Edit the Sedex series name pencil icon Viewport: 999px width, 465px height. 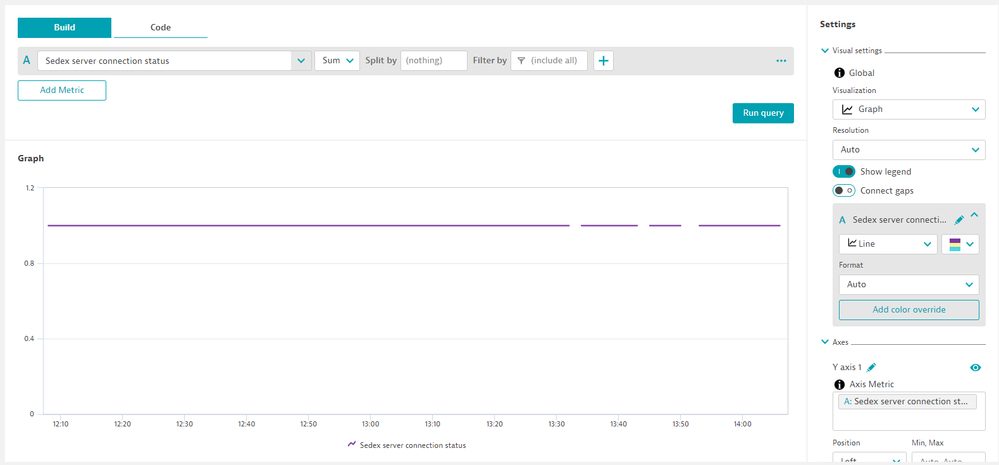[x=959, y=219]
